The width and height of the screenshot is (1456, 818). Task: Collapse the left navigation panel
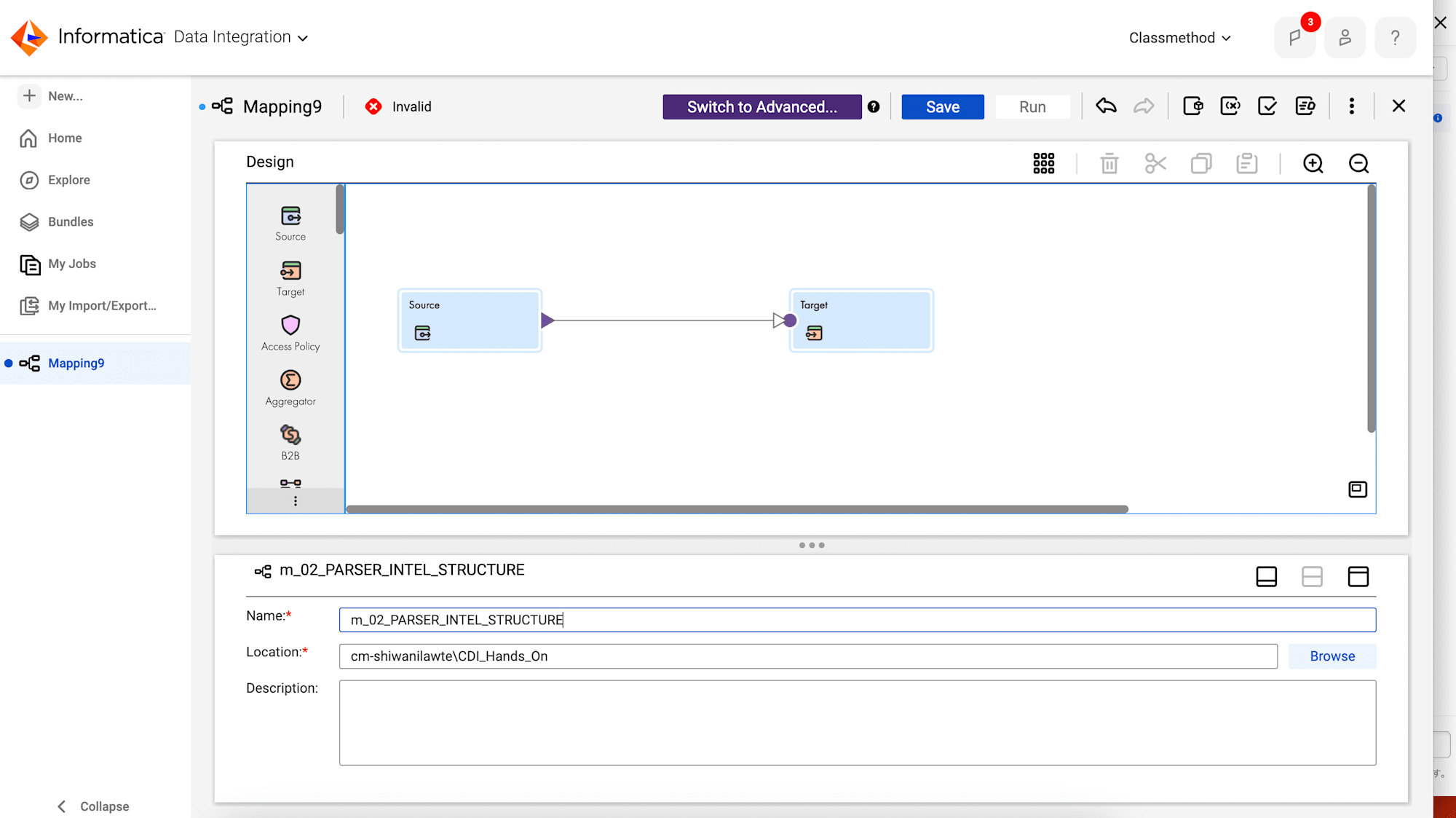(93, 806)
